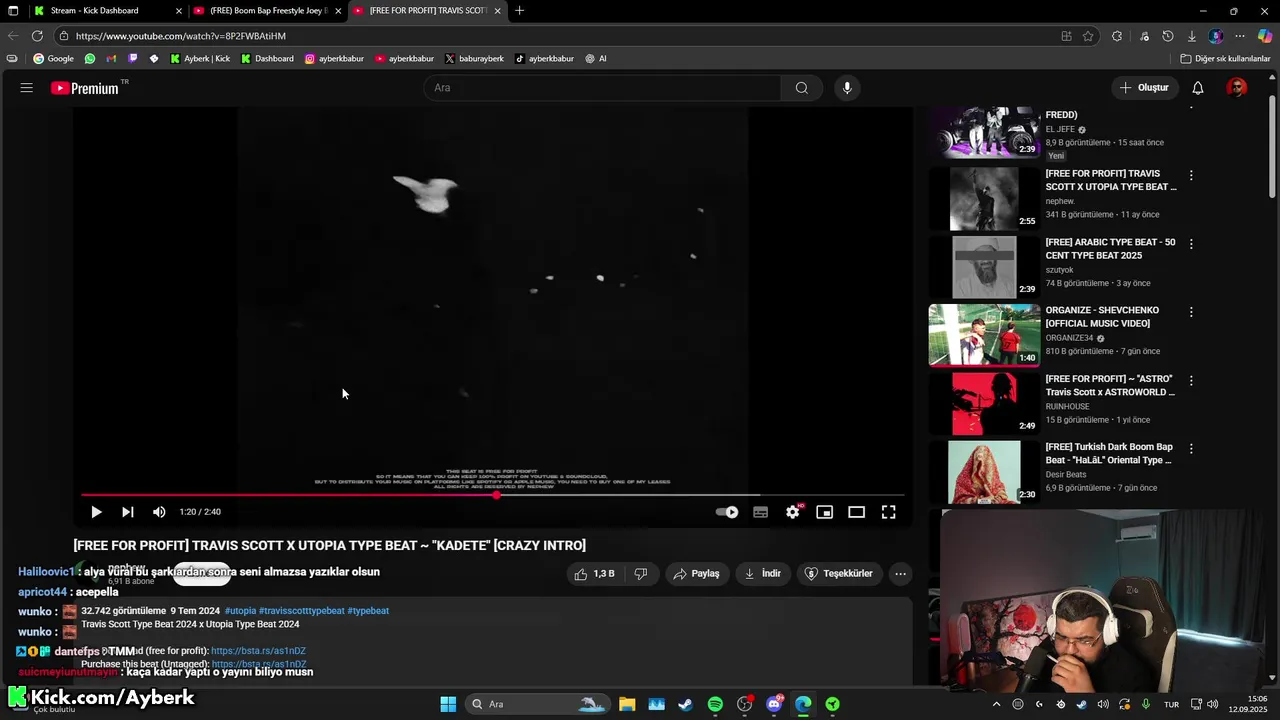Click the YouTube search field Ara
This screenshot has width=1280, height=720.
(603, 88)
